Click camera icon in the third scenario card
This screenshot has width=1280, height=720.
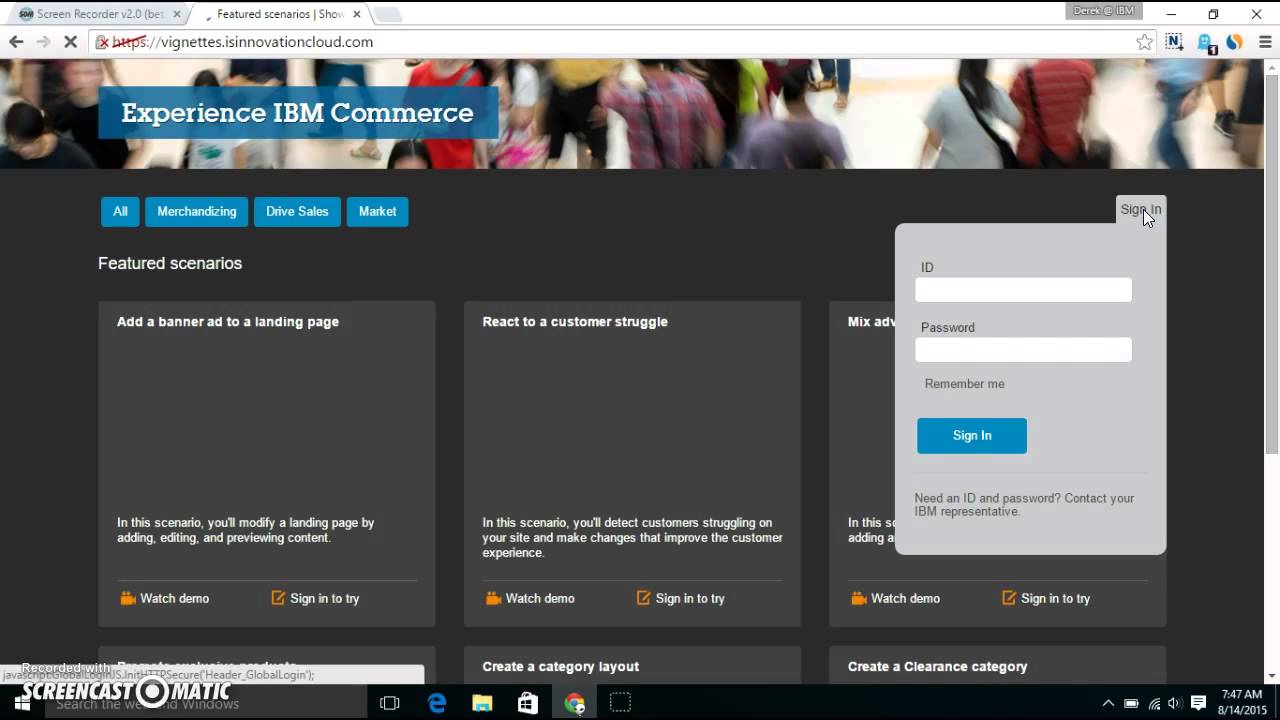[x=859, y=598]
